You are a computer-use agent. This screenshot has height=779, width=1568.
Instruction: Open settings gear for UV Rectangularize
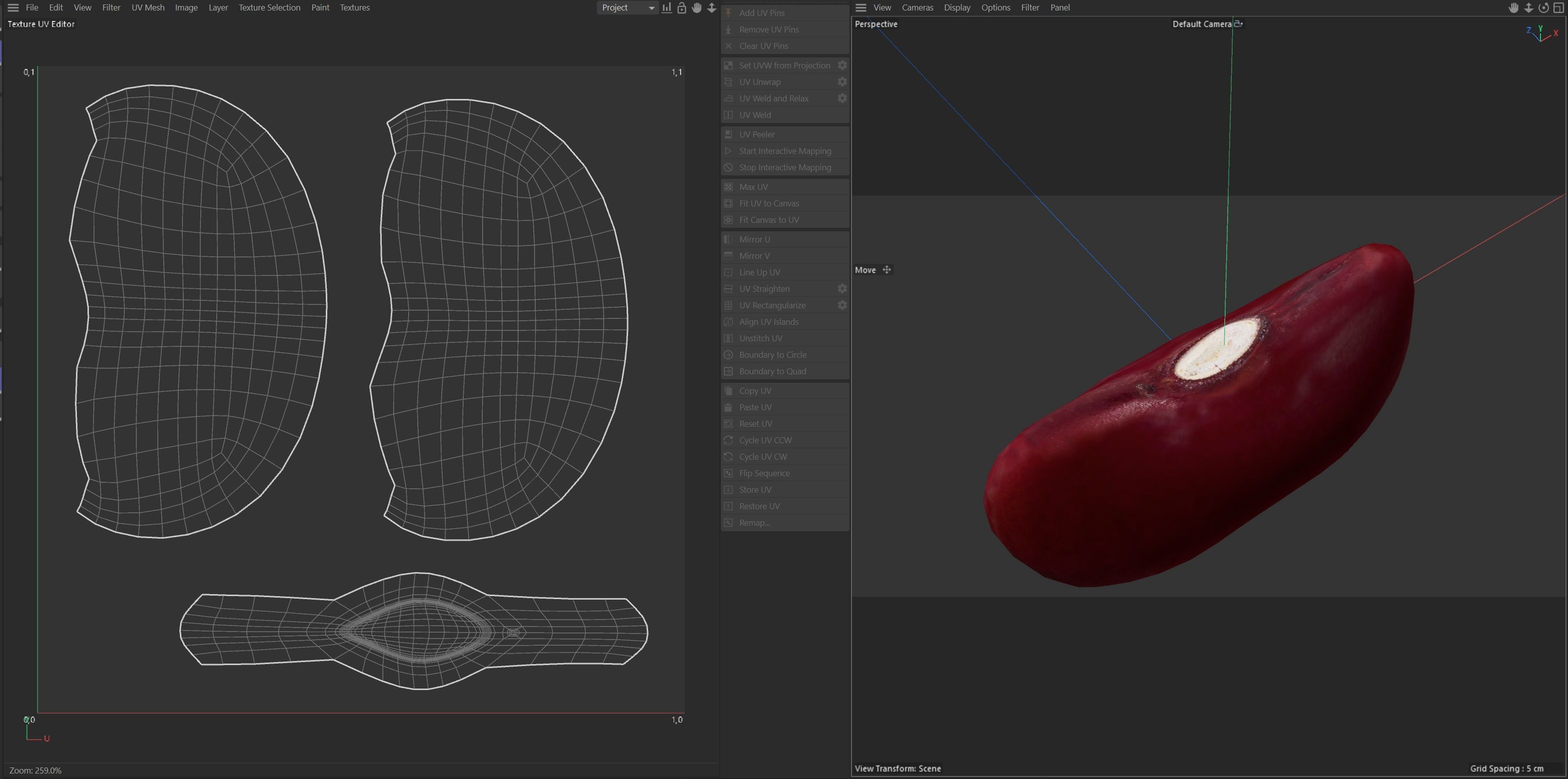click(842, 305)
